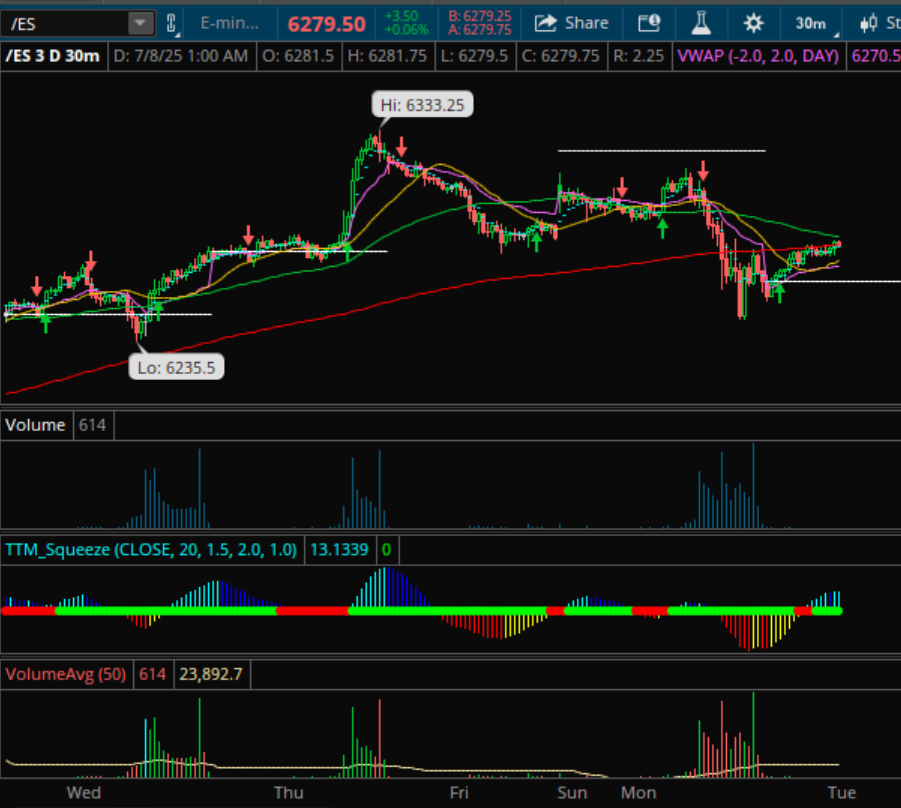Click the Volume value 614
The height and width of the screenshot is (808, 901).
(93, 425)
